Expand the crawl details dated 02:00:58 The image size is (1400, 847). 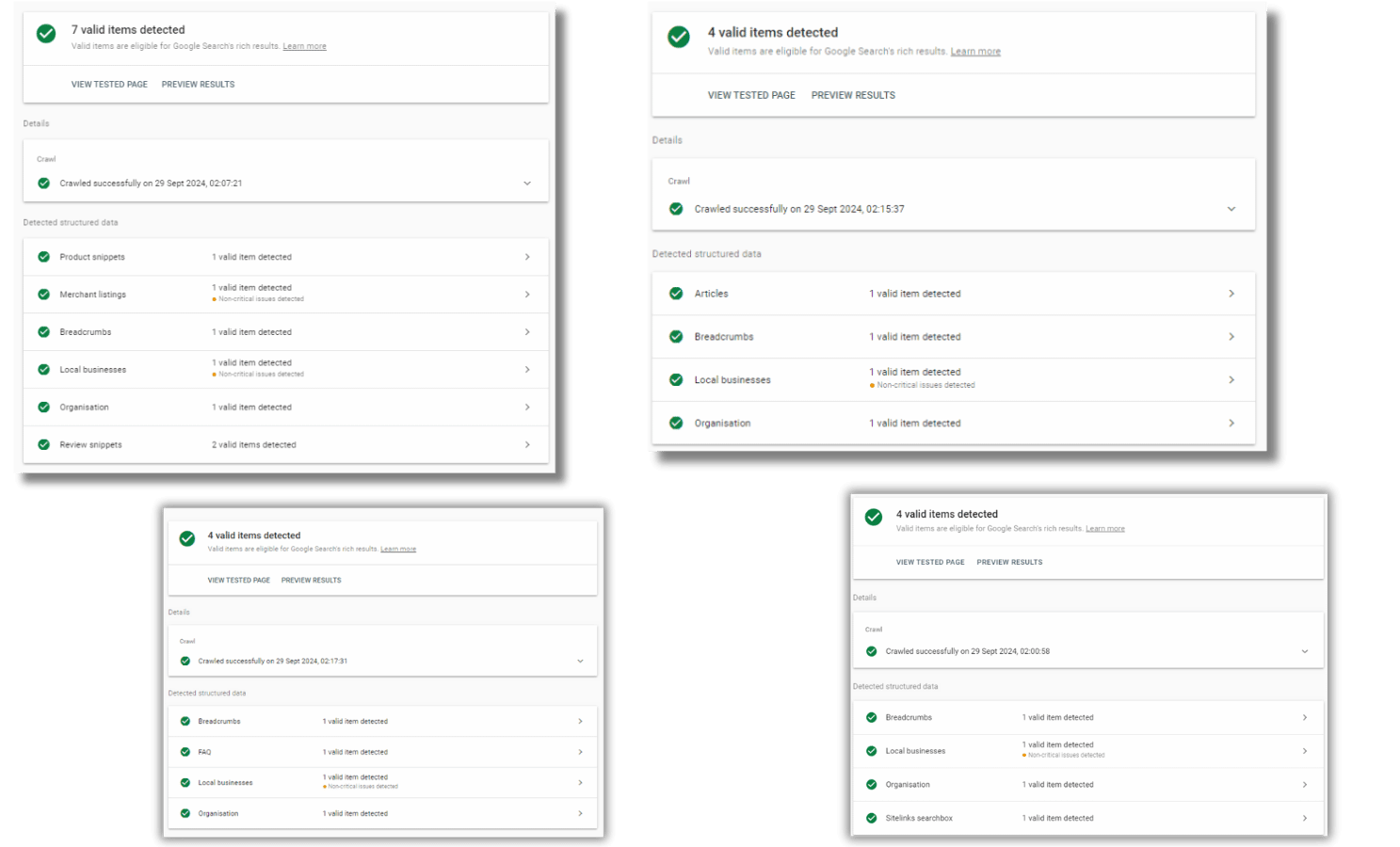point(1305,651)
